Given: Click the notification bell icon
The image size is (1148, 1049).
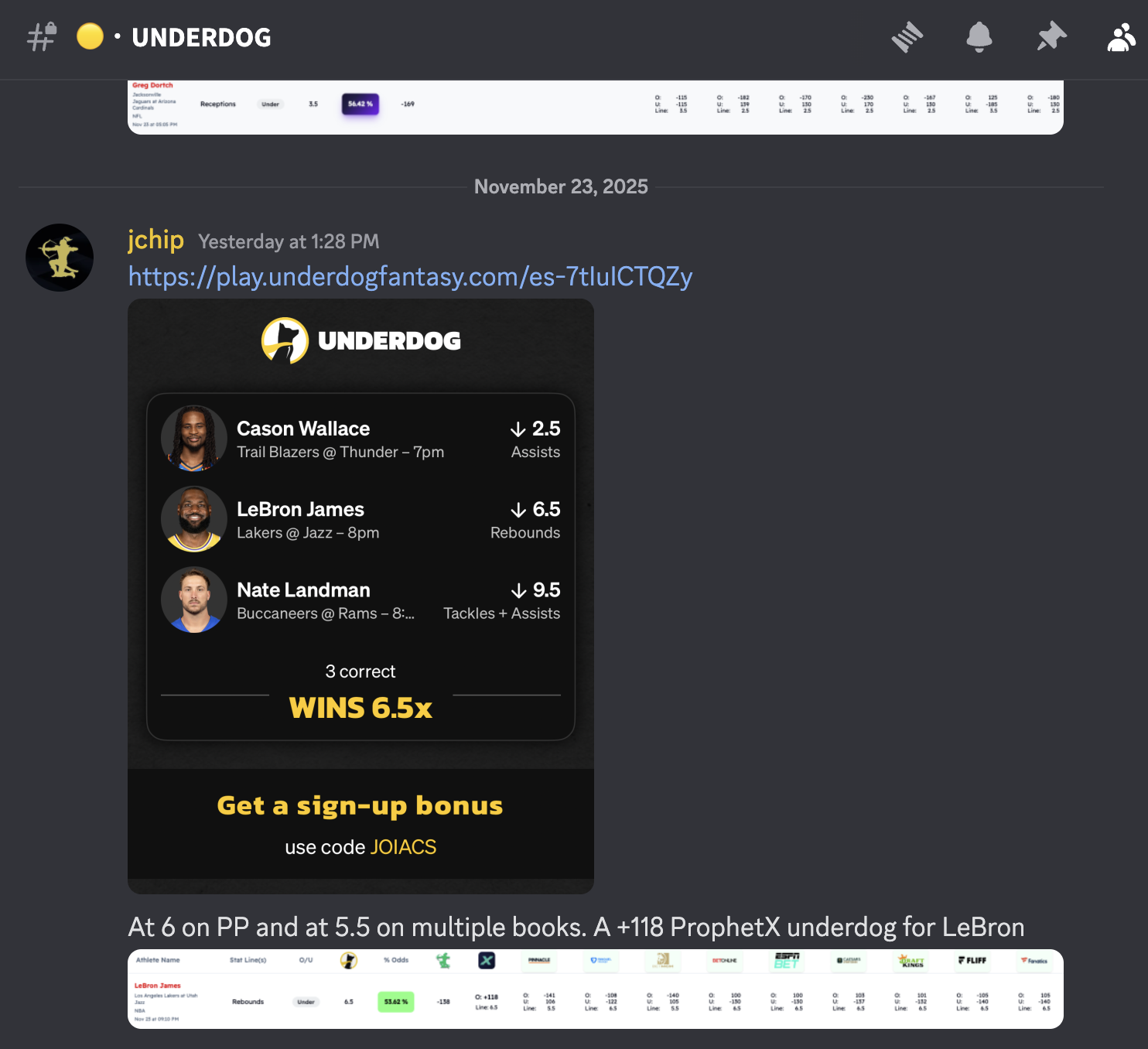Looking at the screenshot, I should [x=979, y=37].
